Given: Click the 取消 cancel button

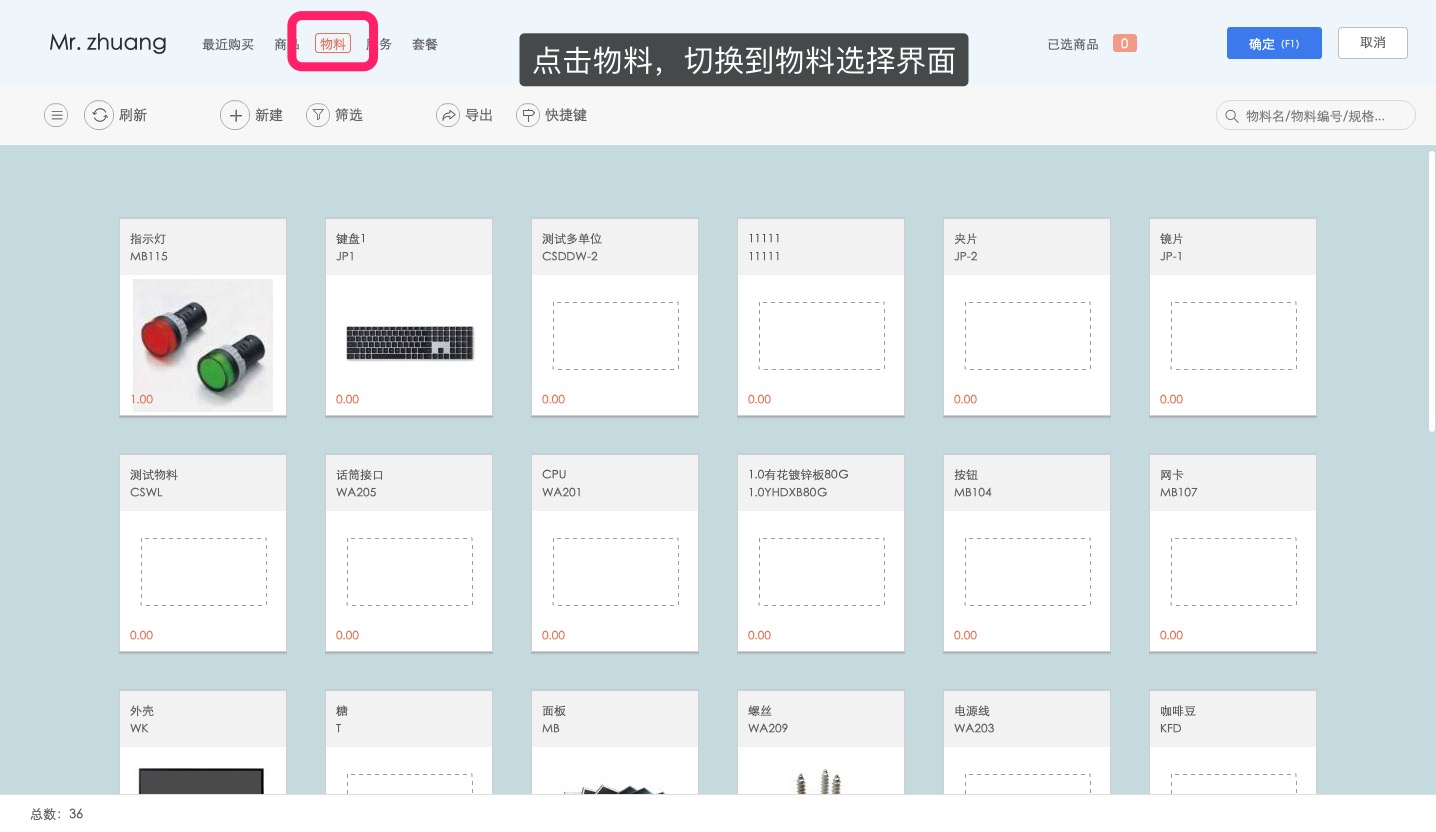Looking at the screenshot, I should pos(1374,43).
